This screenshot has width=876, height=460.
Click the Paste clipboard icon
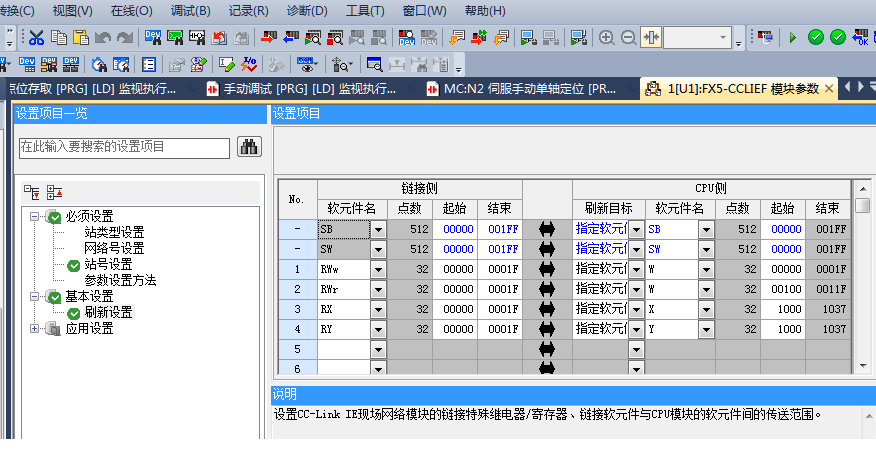(x=81, y=38)
